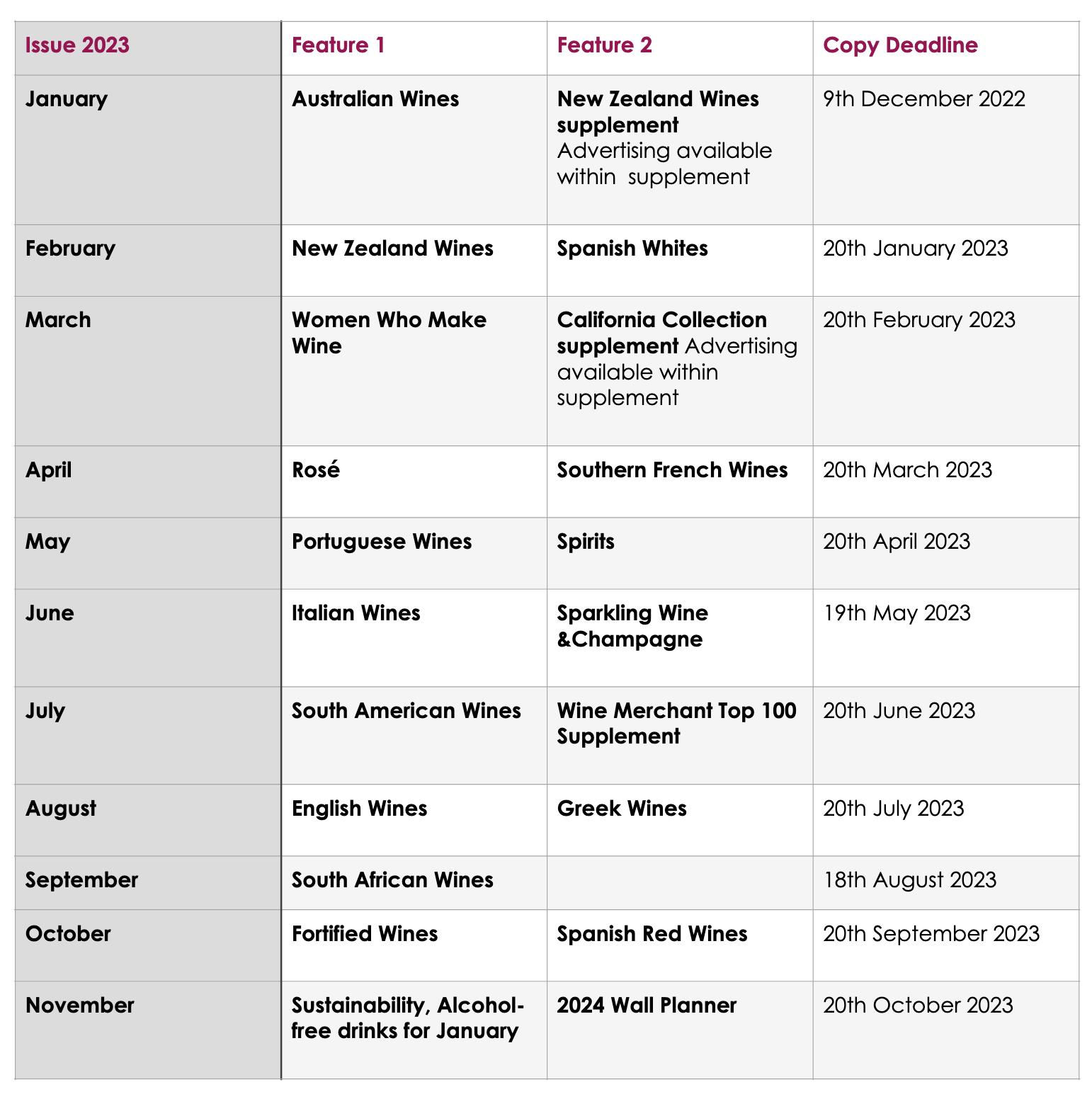Click the January issue row label
1092x1099 pixels.
click(66, 98)
